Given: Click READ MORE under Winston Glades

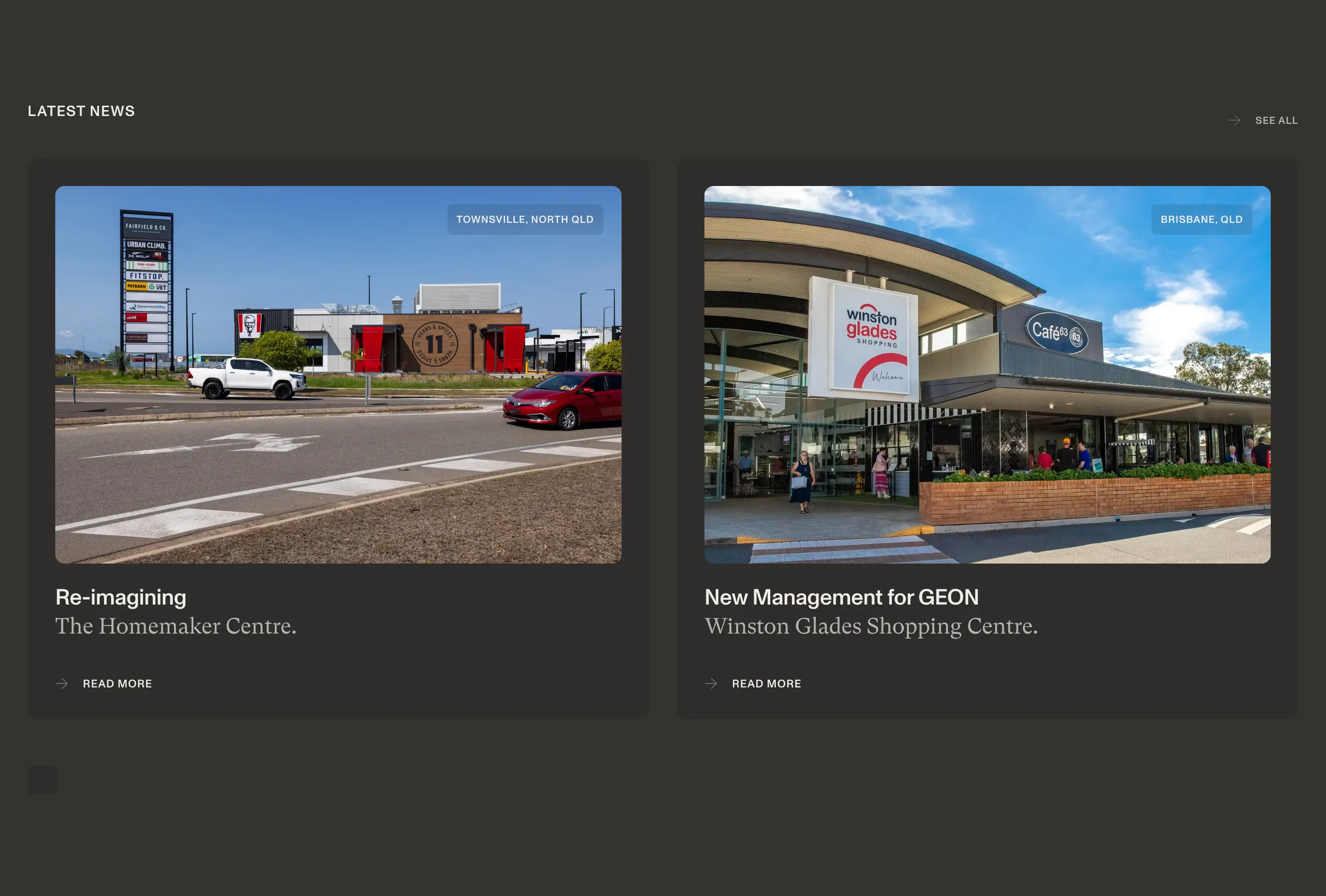Looking at the screenshot, I should coord(766,684).
